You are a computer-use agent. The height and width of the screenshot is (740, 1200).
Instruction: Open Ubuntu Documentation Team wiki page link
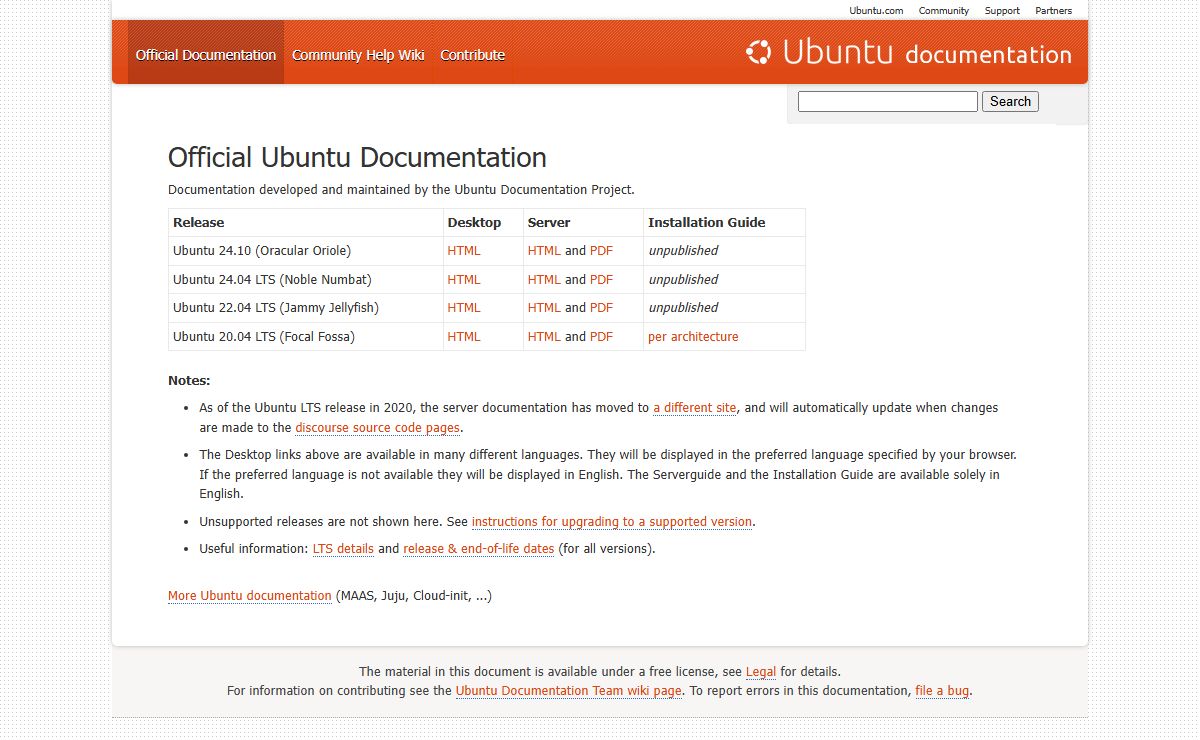(x=569, y=691)
